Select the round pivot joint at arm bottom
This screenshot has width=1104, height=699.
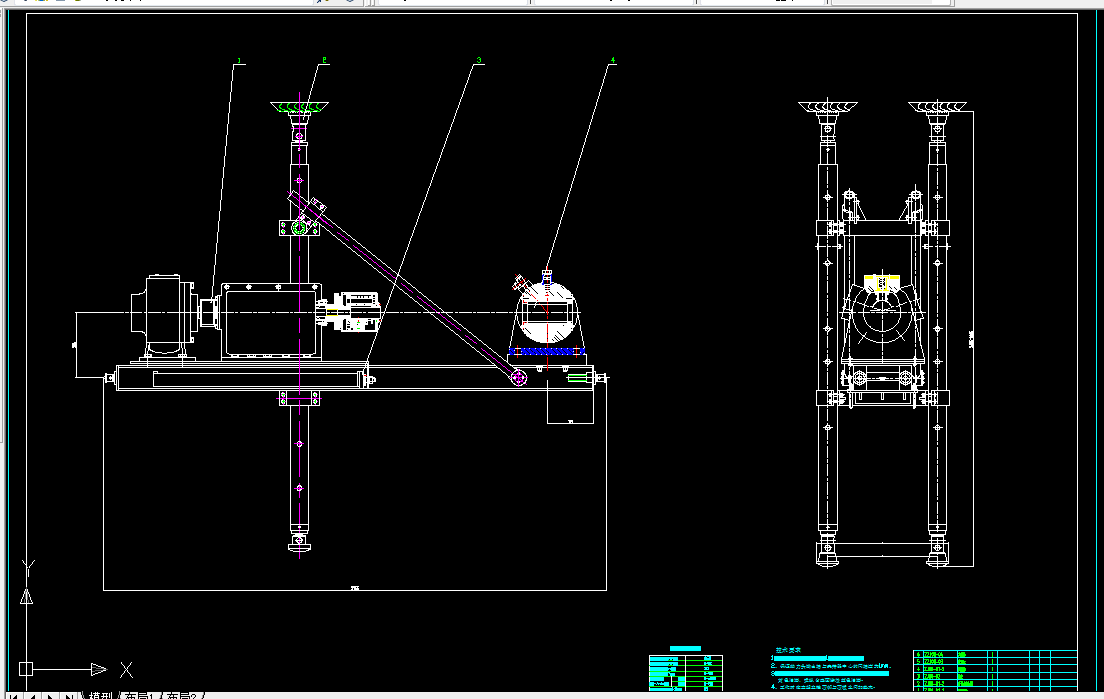click(519, 378)
